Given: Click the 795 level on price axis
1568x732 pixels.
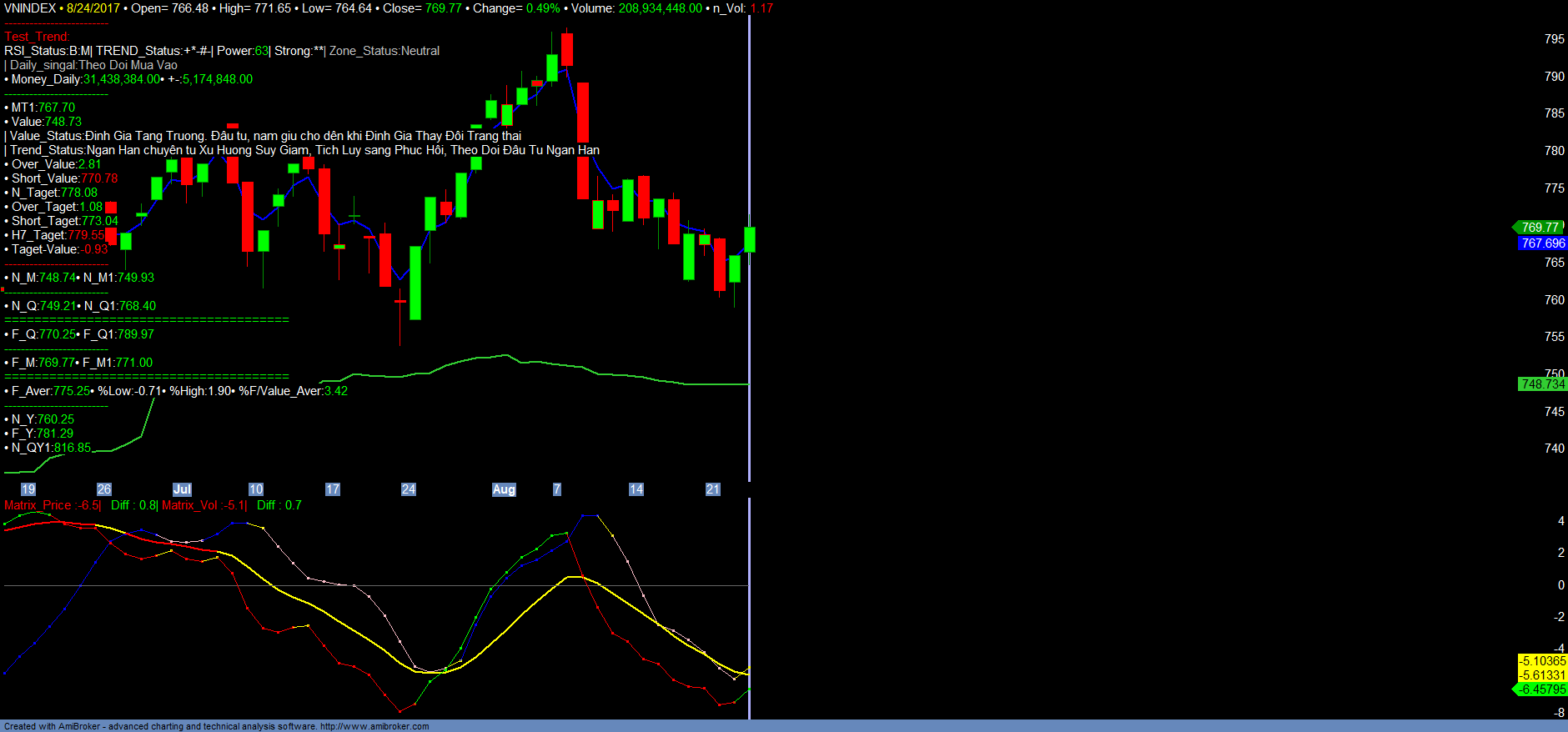Looking at the screenshot, I should click(x=1554, y=39).
